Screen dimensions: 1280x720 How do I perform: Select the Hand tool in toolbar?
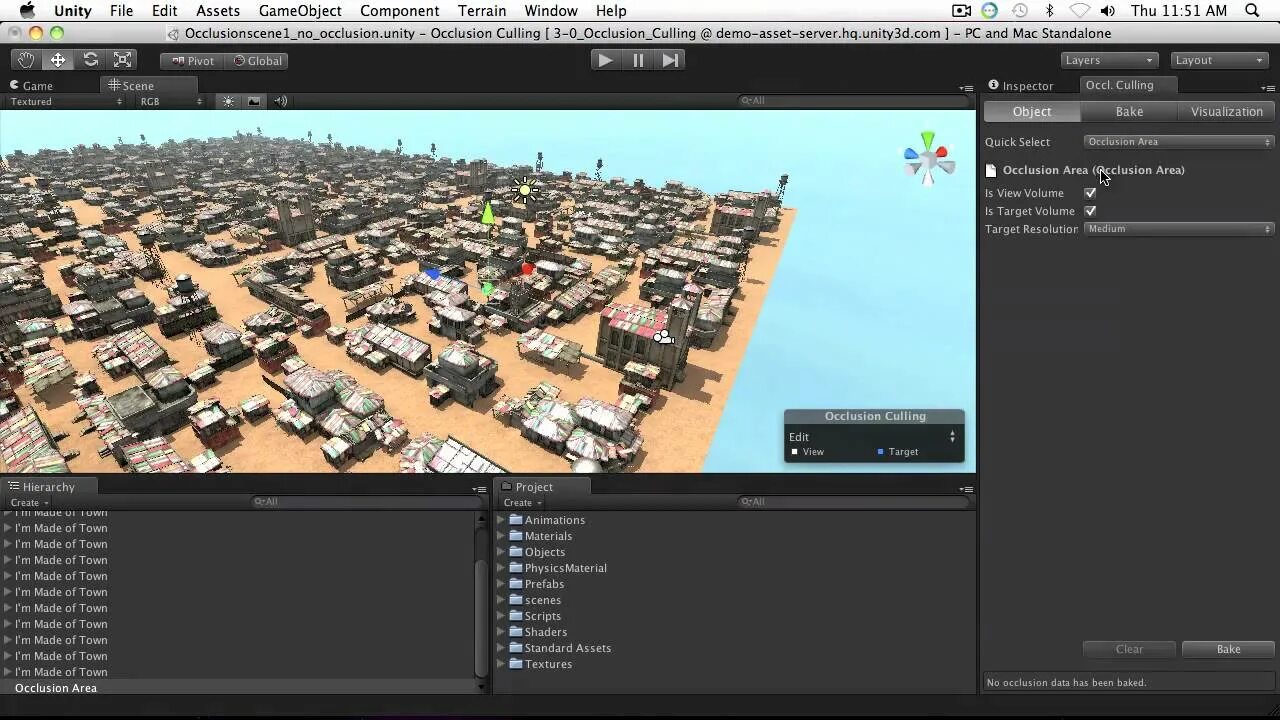[x=26, y=60]
